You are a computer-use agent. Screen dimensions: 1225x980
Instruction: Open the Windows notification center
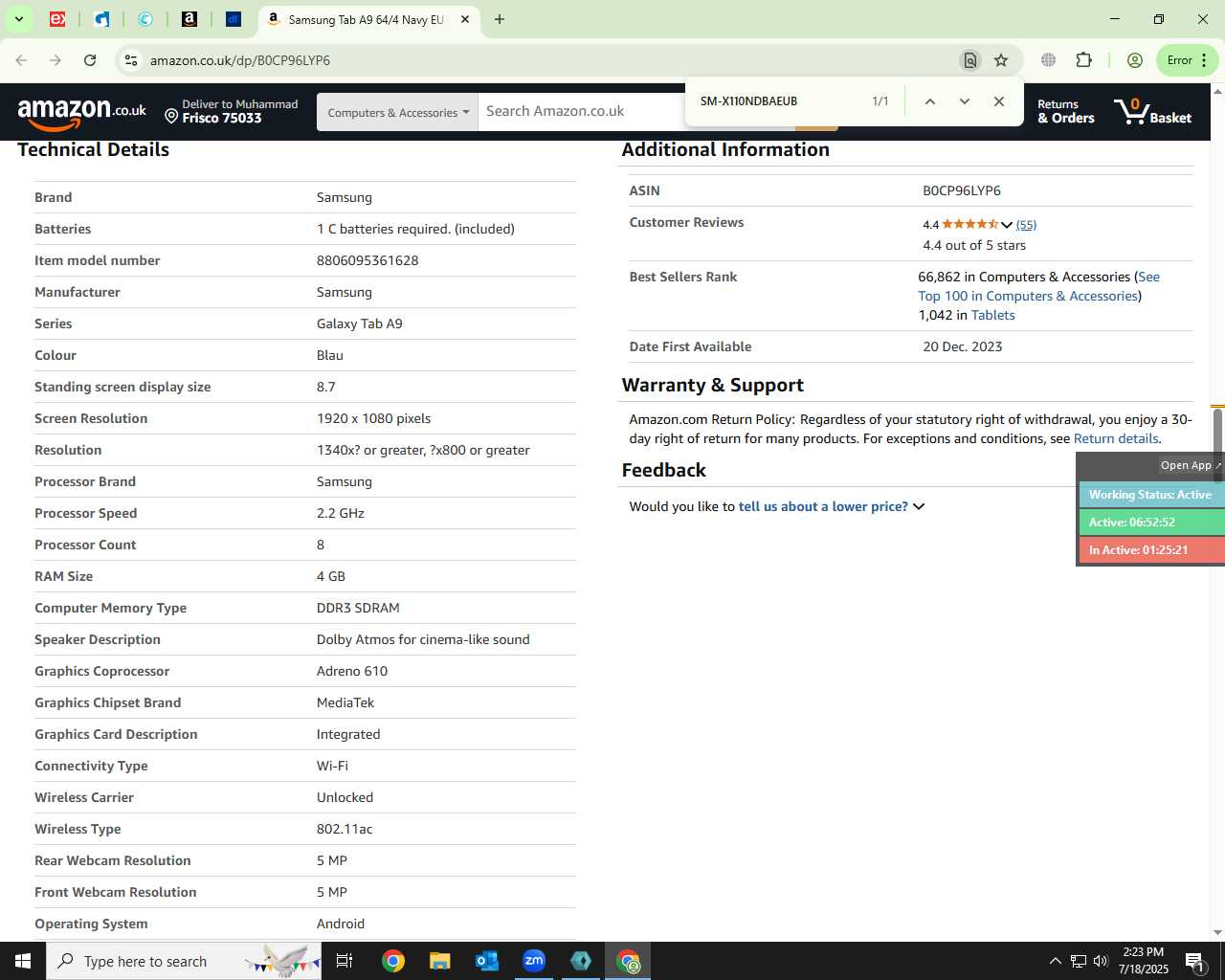click(x=1195, y=961)
